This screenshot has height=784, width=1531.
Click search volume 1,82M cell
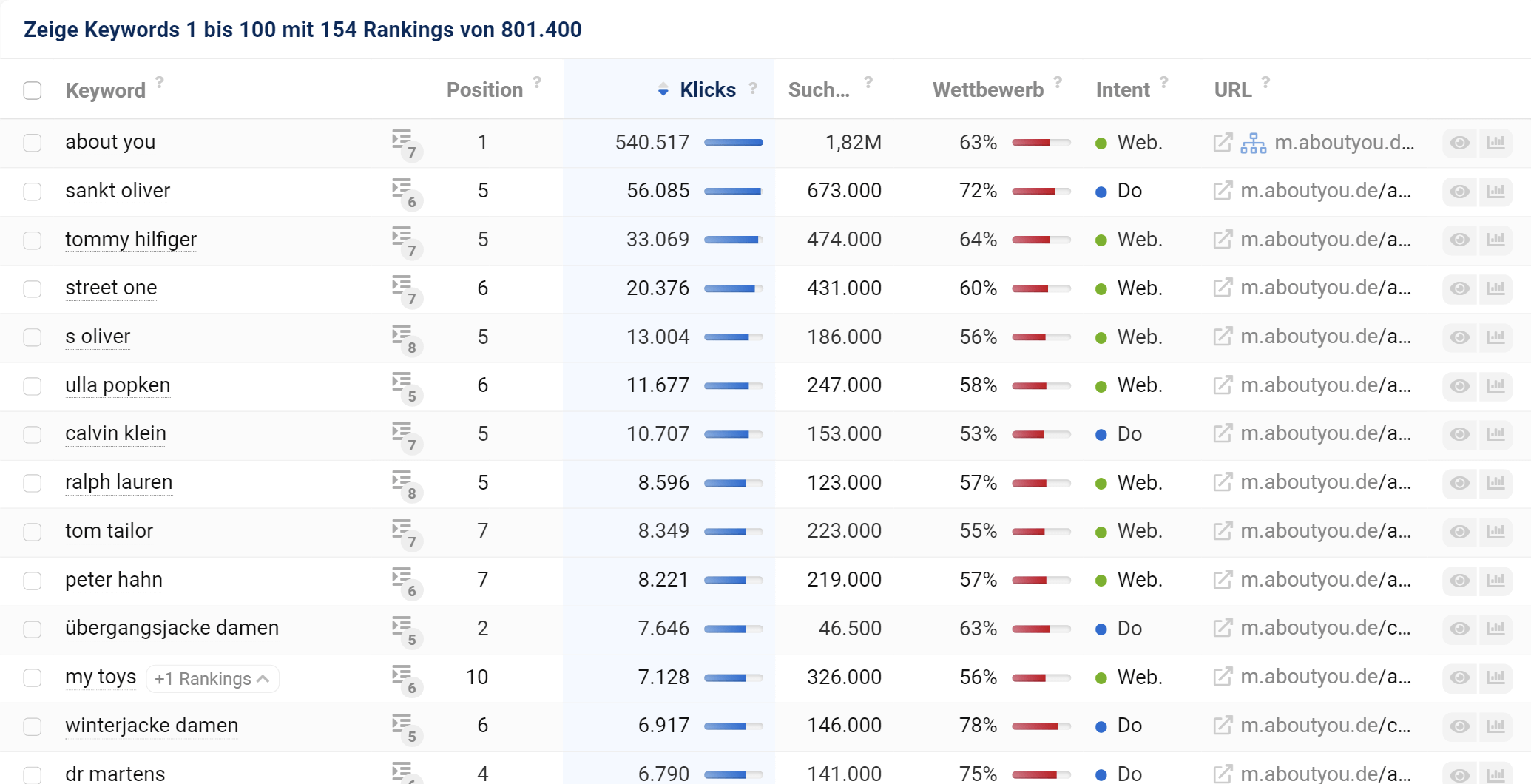pos(853,142)
